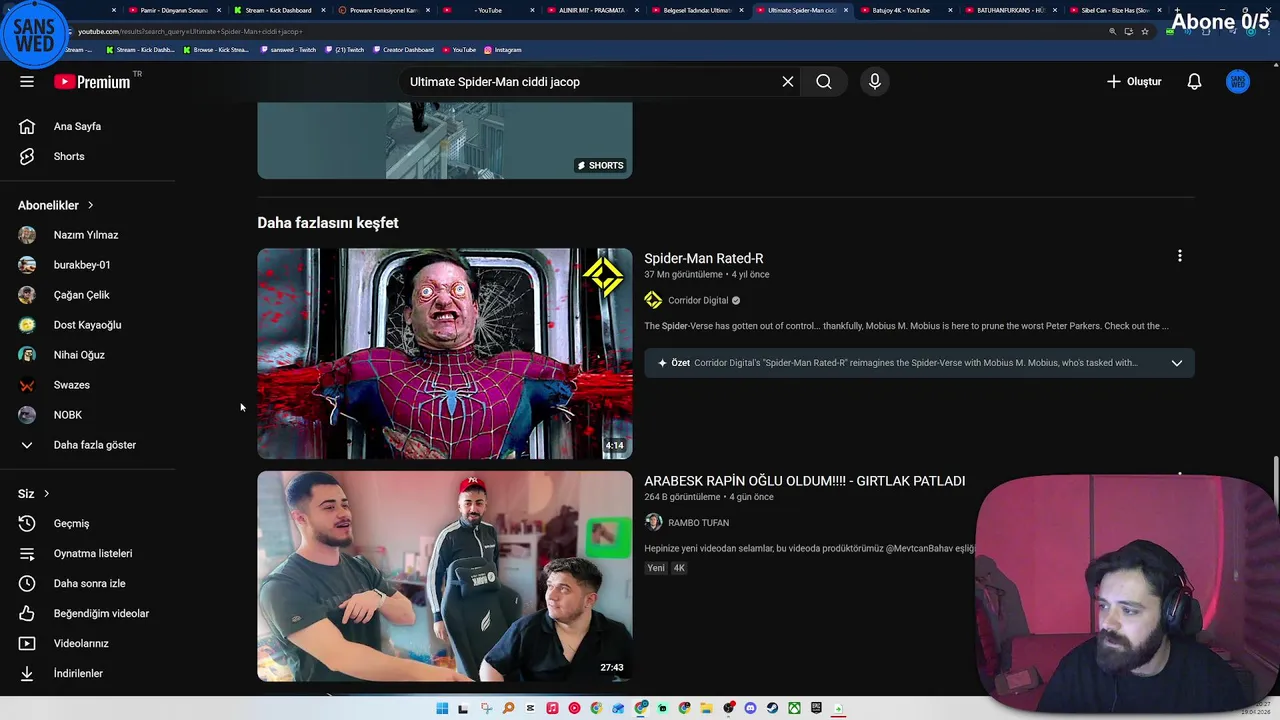Click the SHORTS video thumbnail
The height and width of the screenshot is (720, 1280).
(445, 140)
